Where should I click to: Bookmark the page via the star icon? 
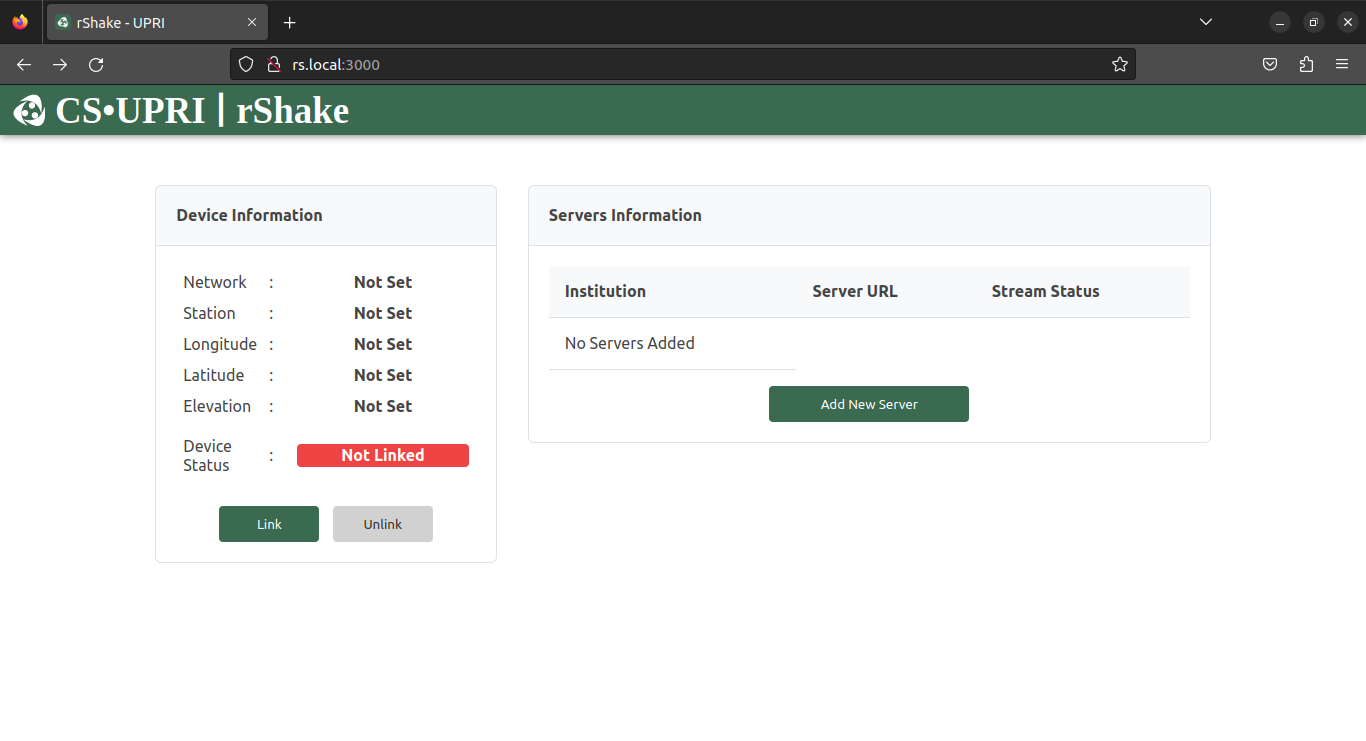coord(1120,64)
